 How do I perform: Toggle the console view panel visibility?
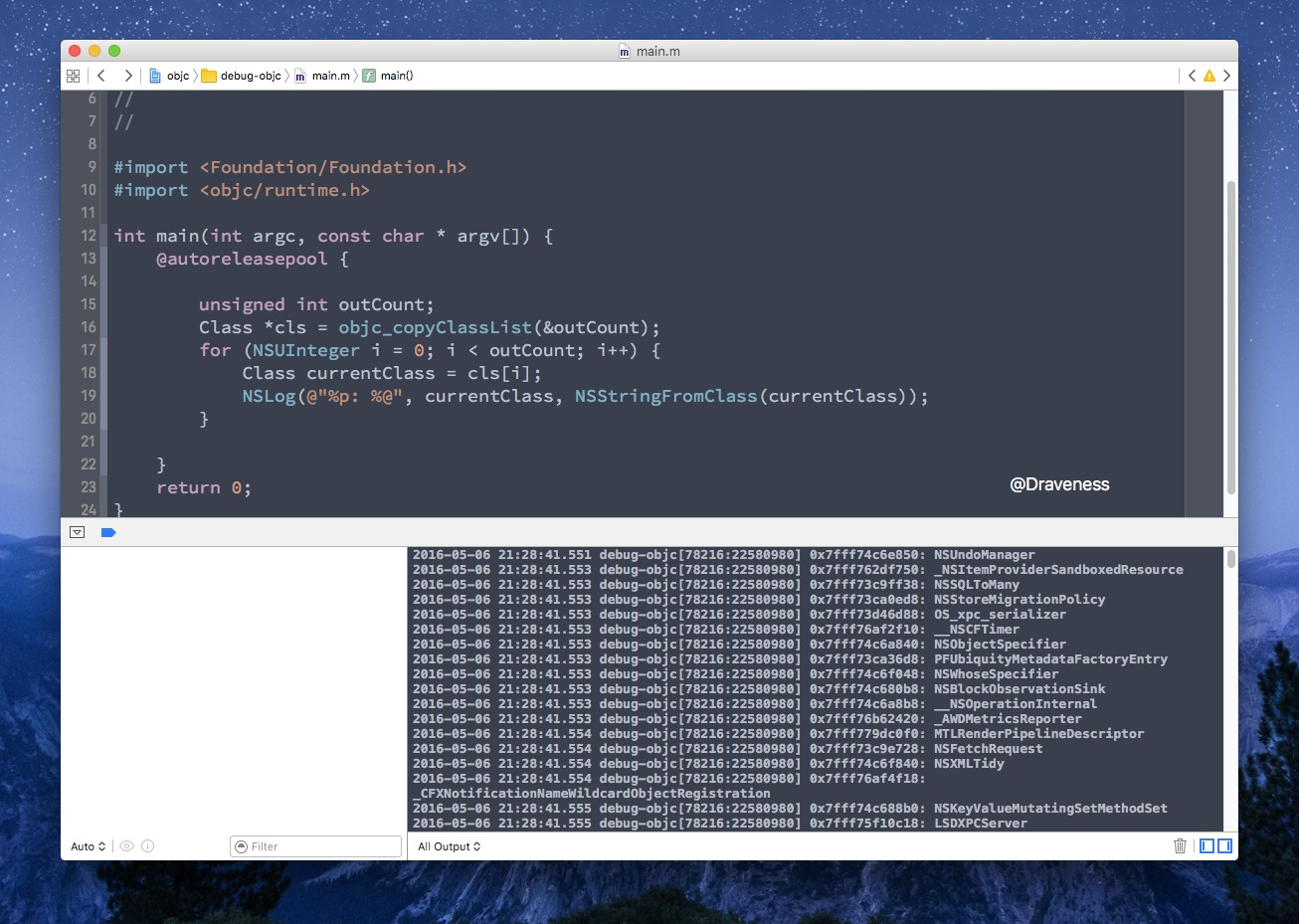(1224, 845)
